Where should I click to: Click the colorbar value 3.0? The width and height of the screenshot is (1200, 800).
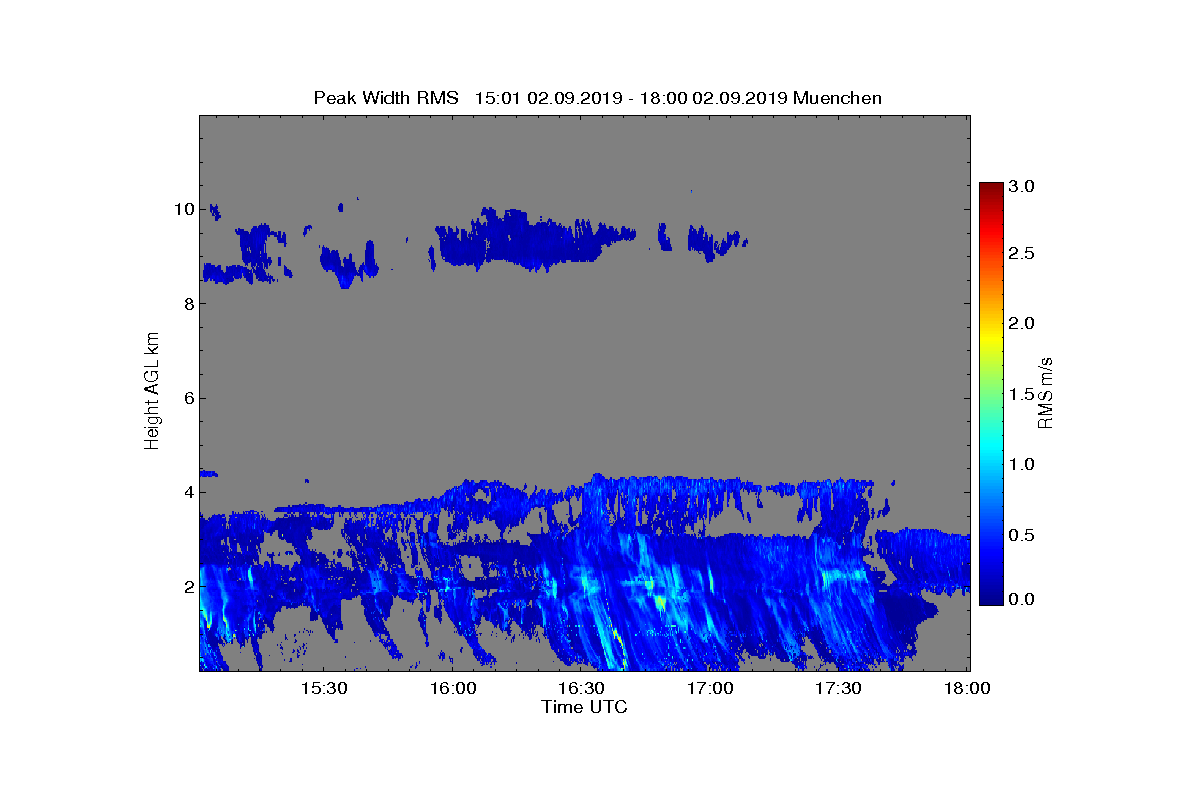tap(1022, 186)
